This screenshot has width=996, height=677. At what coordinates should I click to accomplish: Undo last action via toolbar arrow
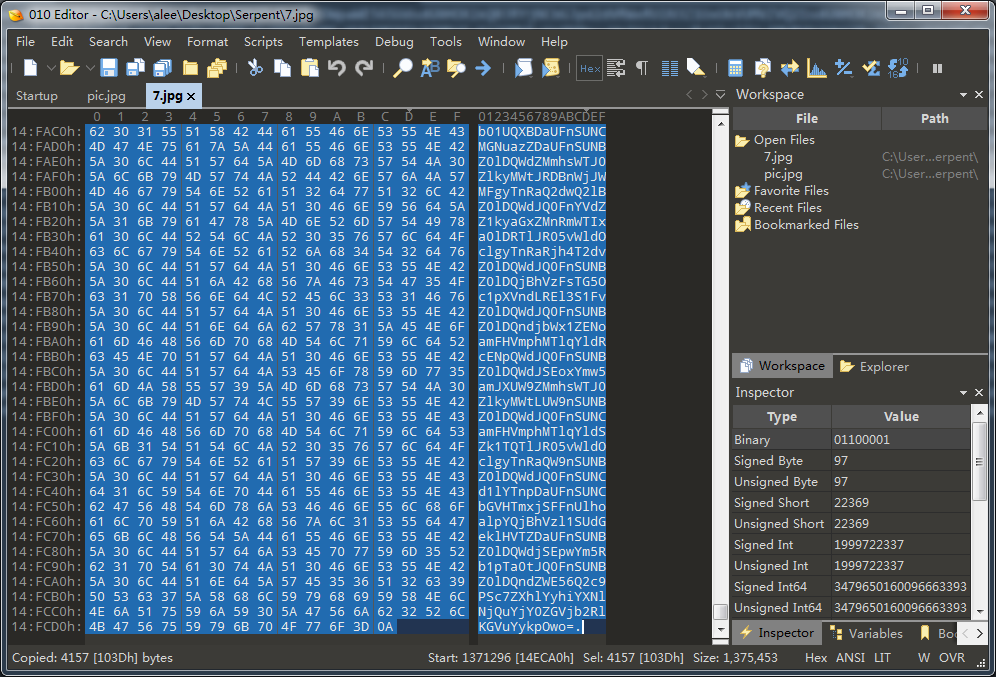(x=337, y=68)
